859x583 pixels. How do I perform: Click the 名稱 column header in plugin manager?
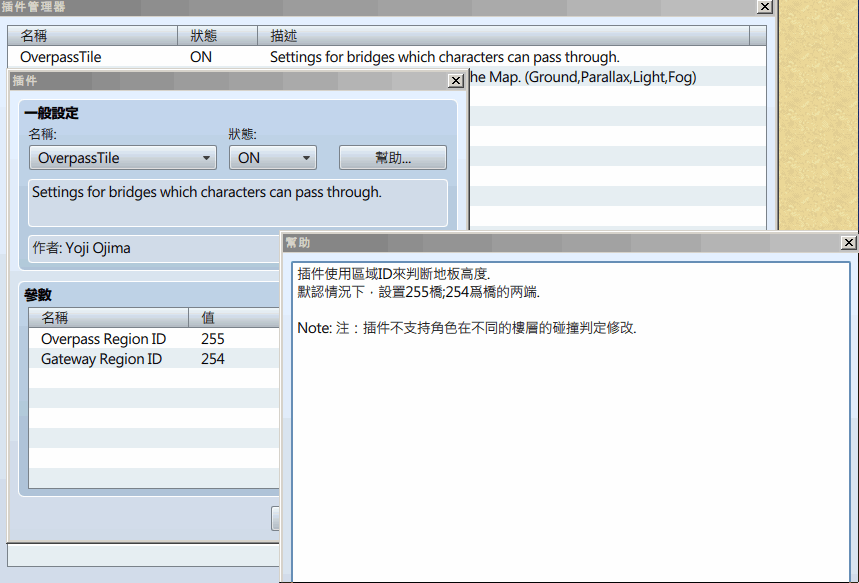coord(92,36)
